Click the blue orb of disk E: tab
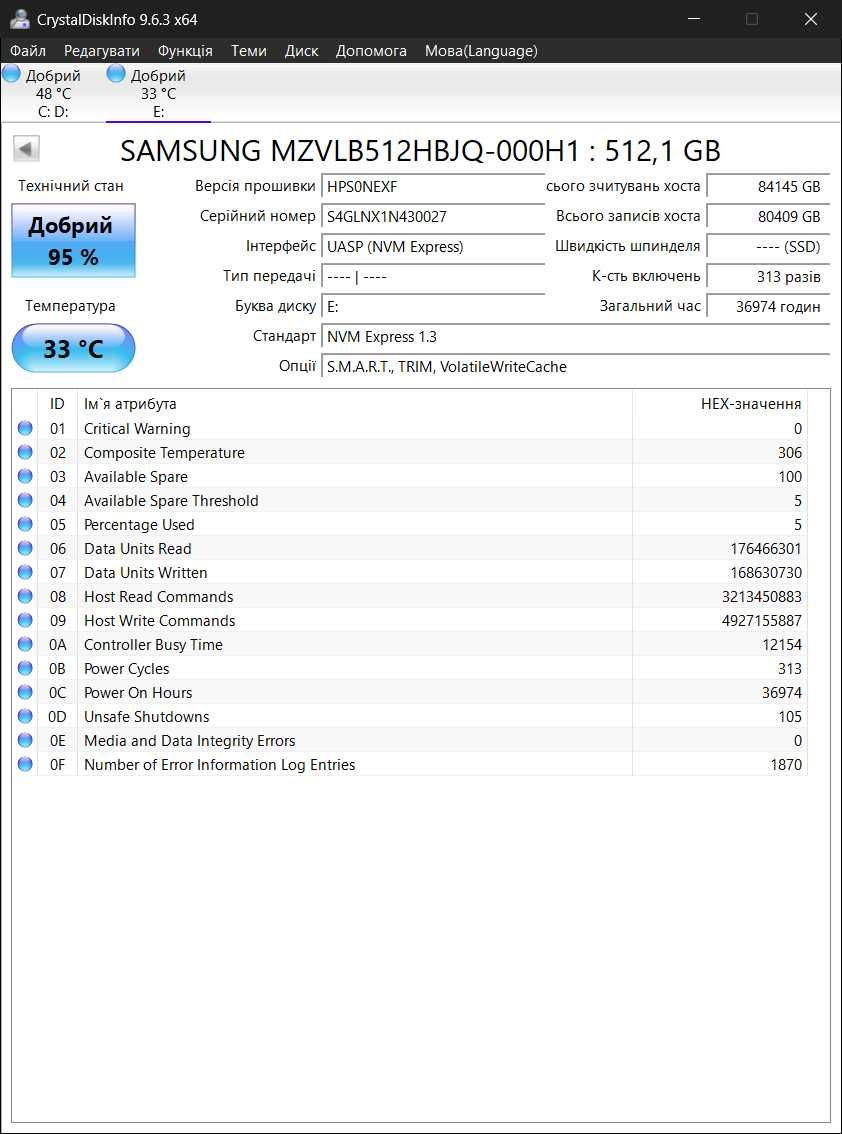Image resolution: width=842 pixels, height=1134 pixels. (116, 73)
